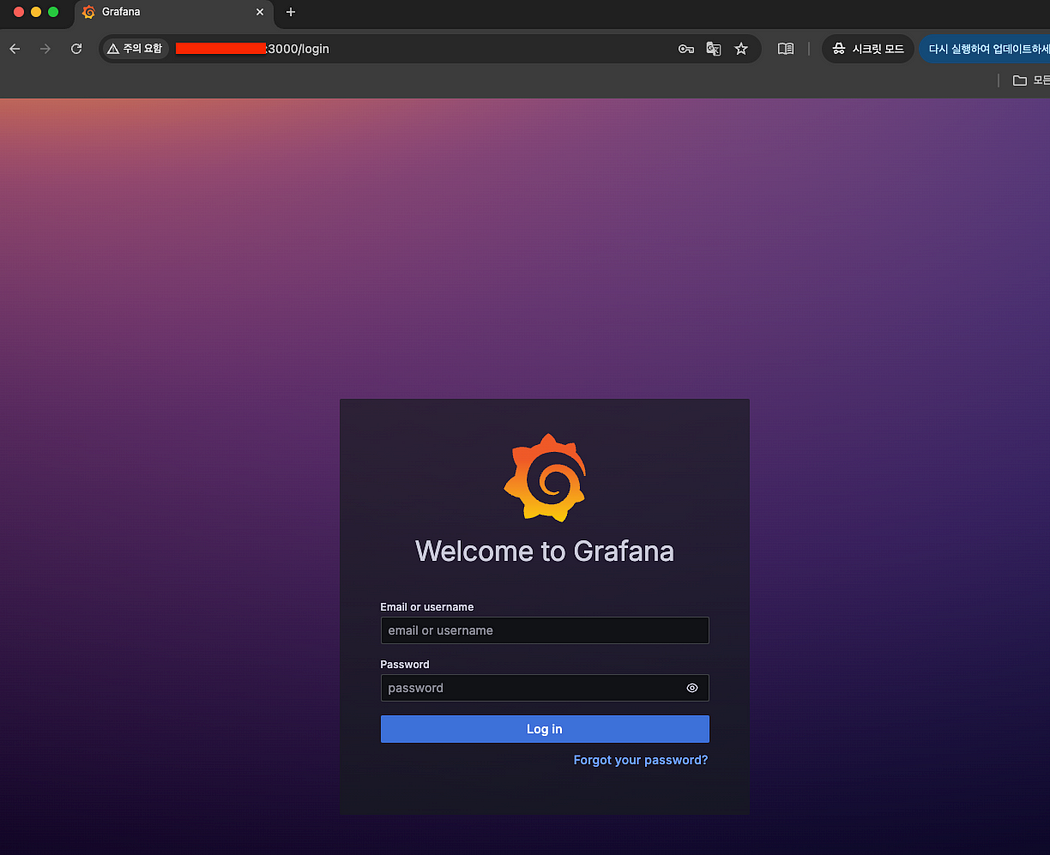The height and width of the screenshot is (855, 1050).
Task: Click the Log in button
Action: tap(544, 729)
